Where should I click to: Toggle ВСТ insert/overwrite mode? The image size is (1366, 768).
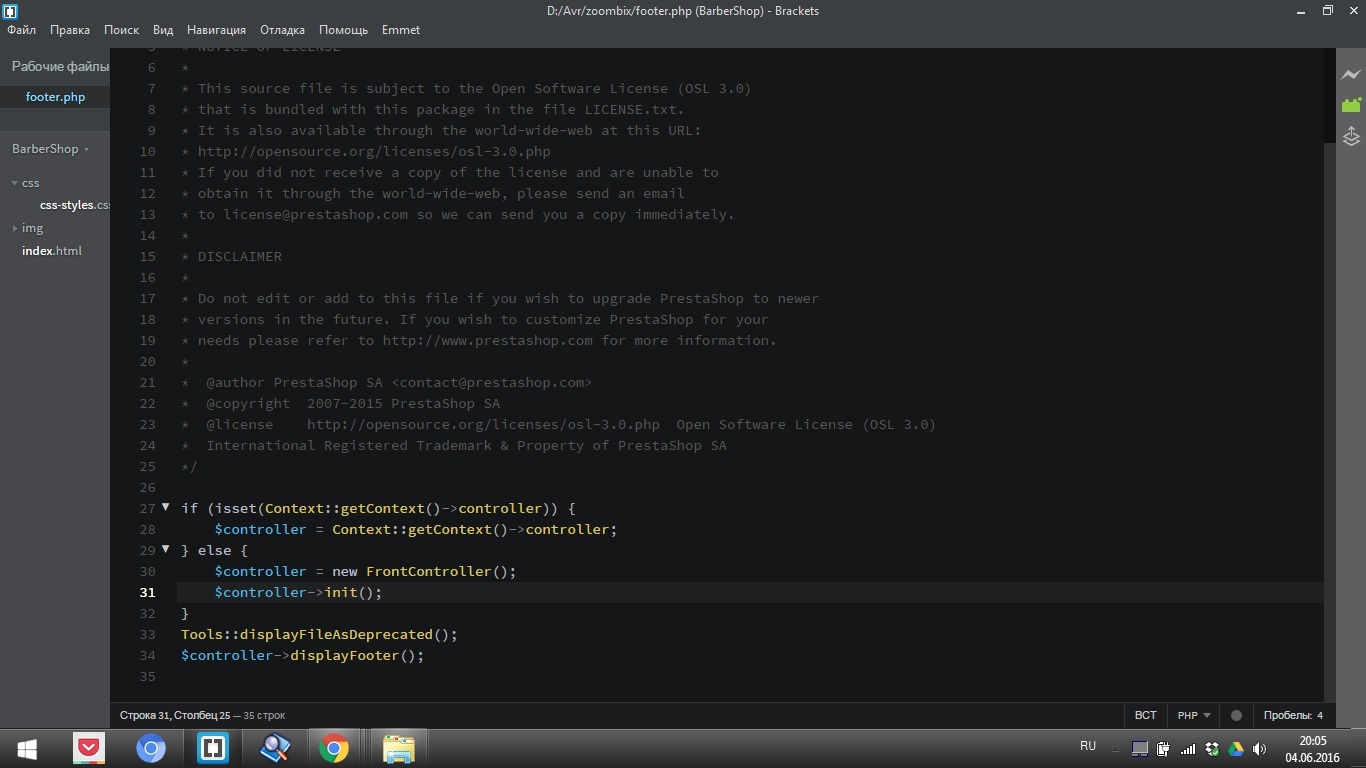tap(1146, 715)
